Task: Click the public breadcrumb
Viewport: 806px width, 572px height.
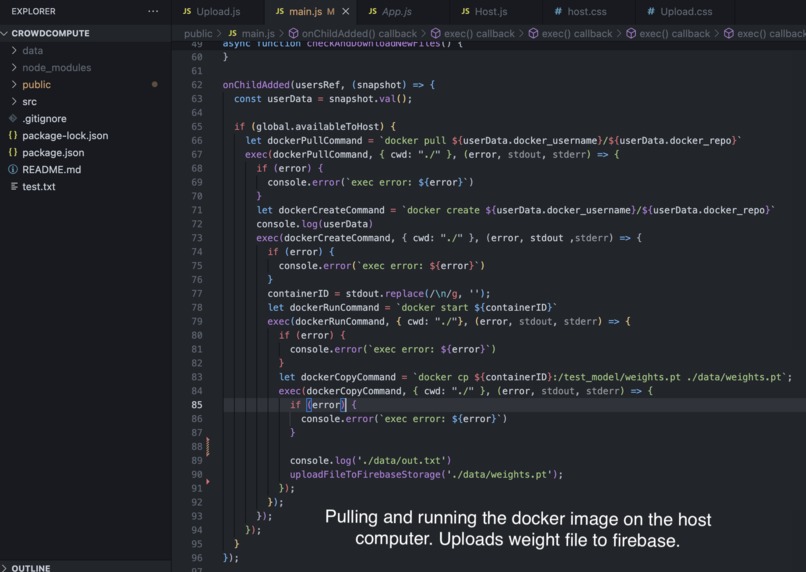Action: point(198,33)
